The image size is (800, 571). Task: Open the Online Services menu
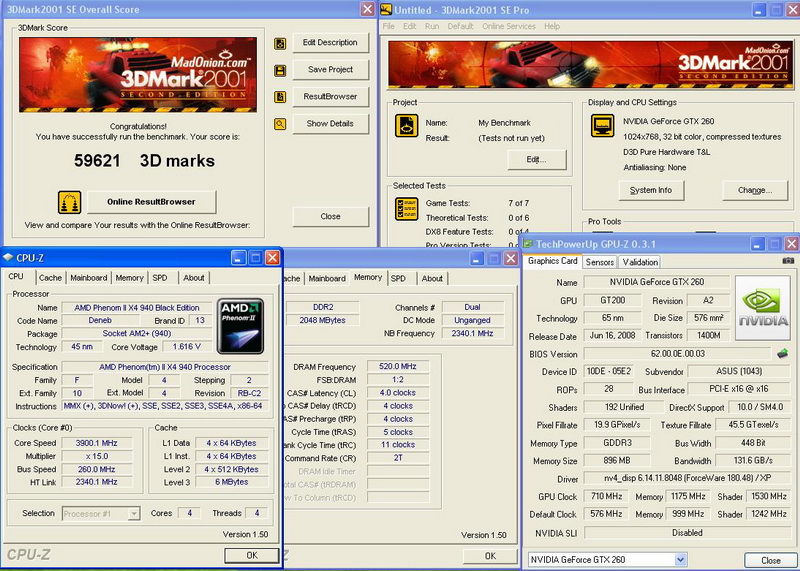click(x=508, y=26)
